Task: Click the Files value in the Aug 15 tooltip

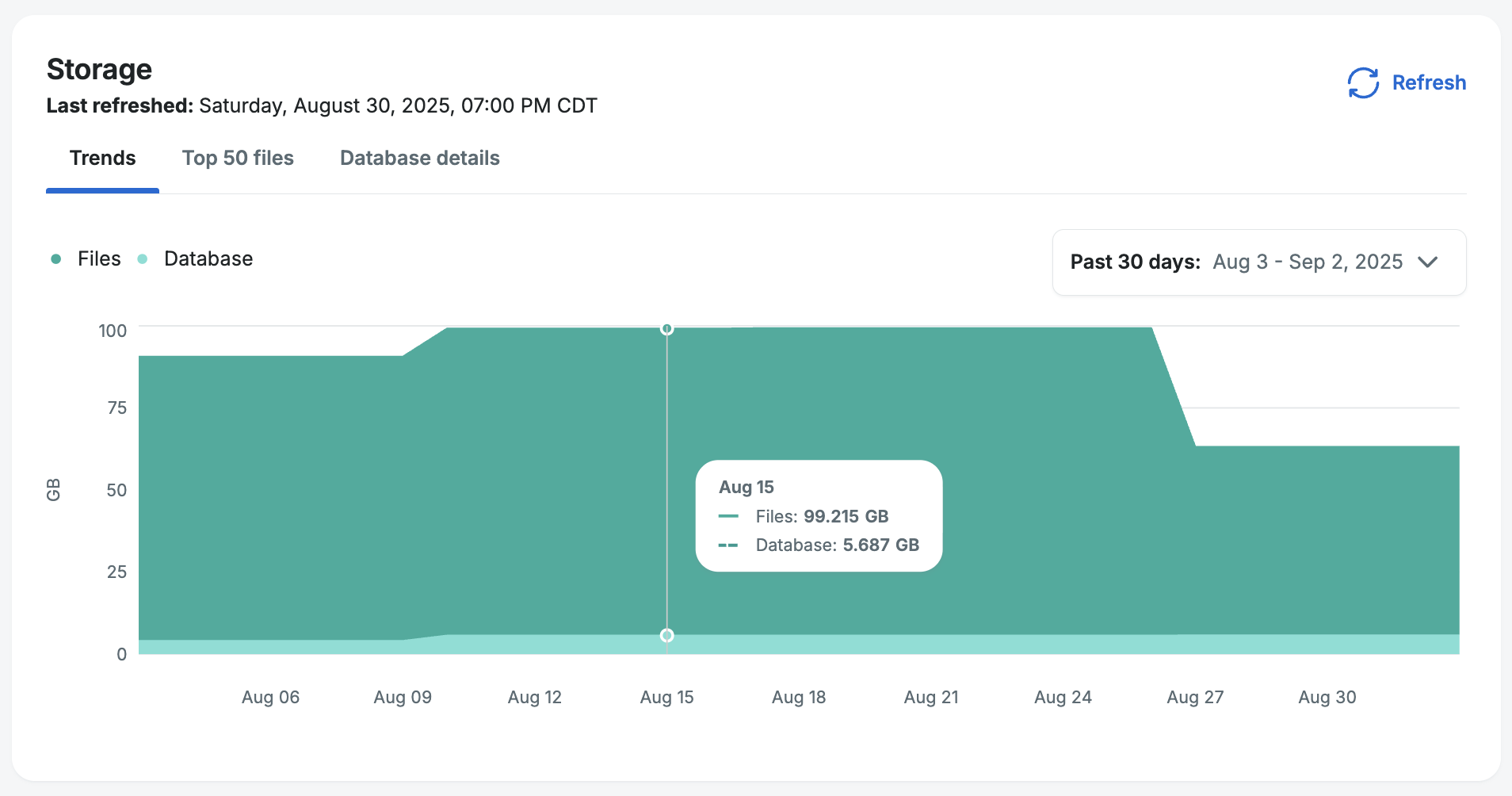Action: pos(845,517)
